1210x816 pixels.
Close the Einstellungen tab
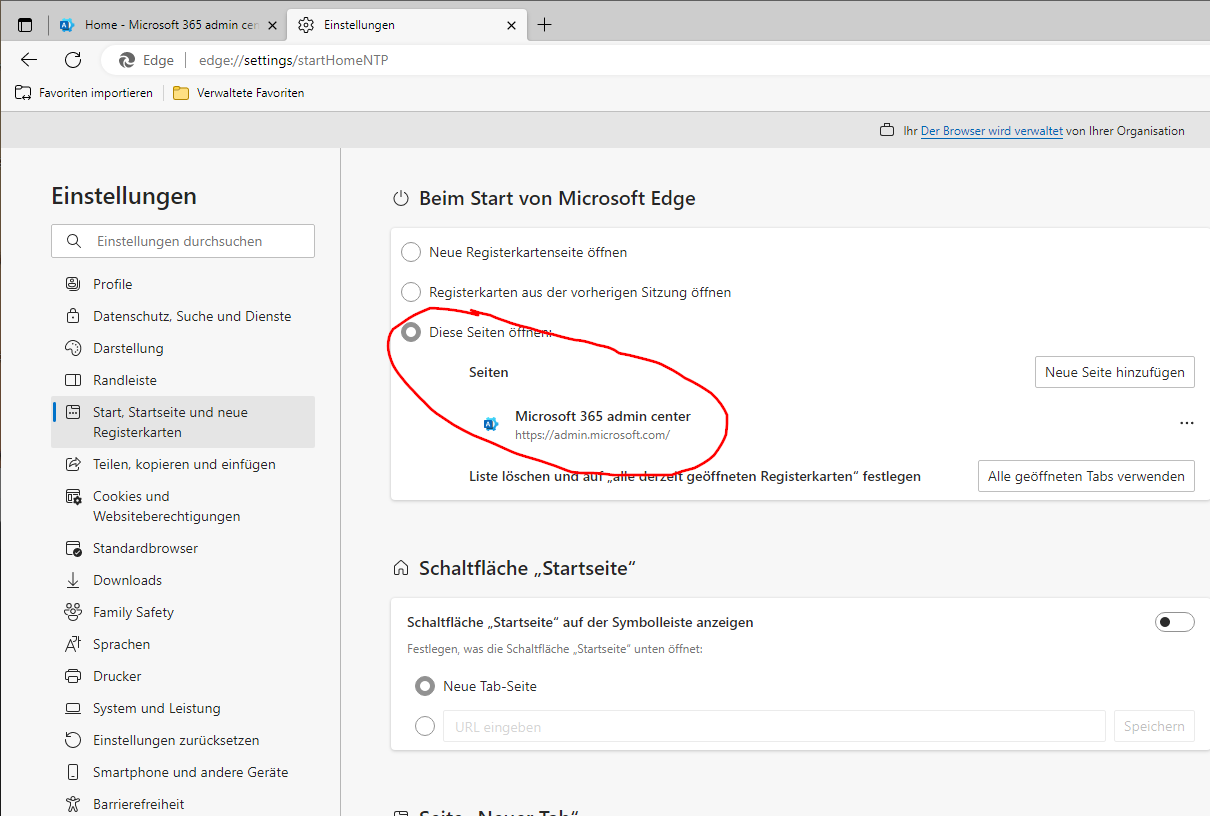(512, 25)
